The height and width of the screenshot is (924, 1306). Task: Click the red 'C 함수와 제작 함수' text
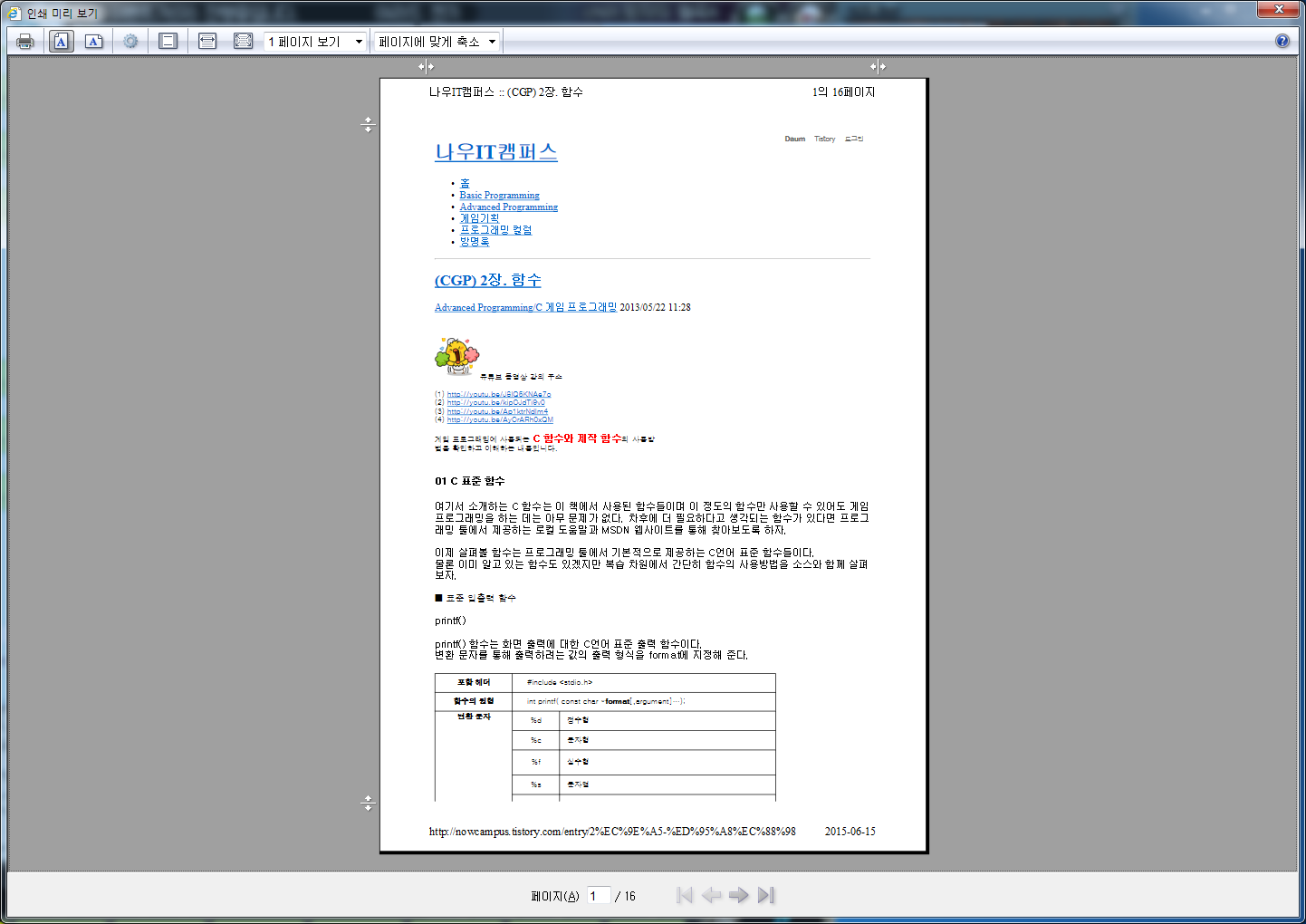coord(577,438)
